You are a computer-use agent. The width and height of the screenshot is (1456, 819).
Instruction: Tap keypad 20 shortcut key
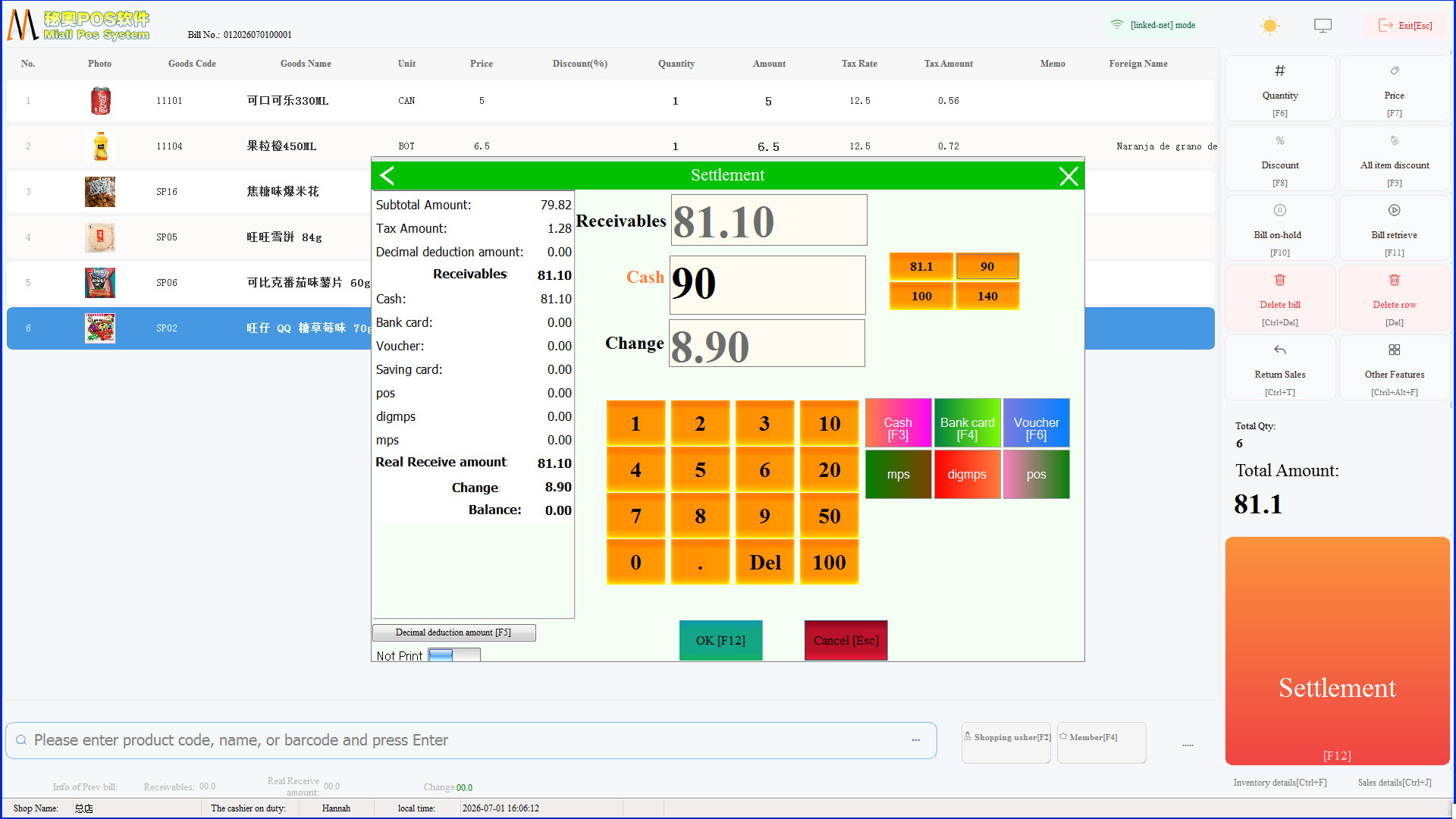829,470
